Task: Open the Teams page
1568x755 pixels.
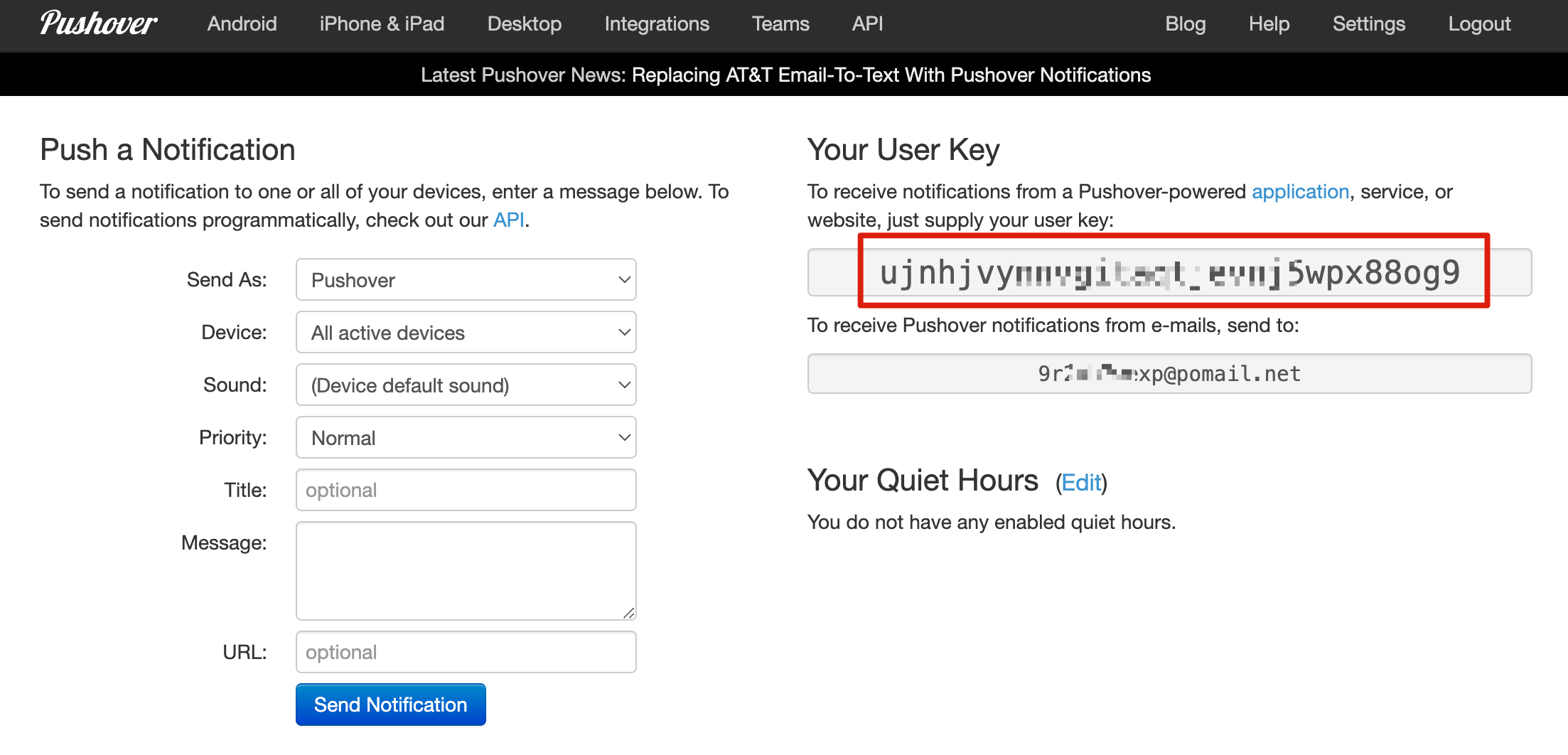Action: coord(780,24)
